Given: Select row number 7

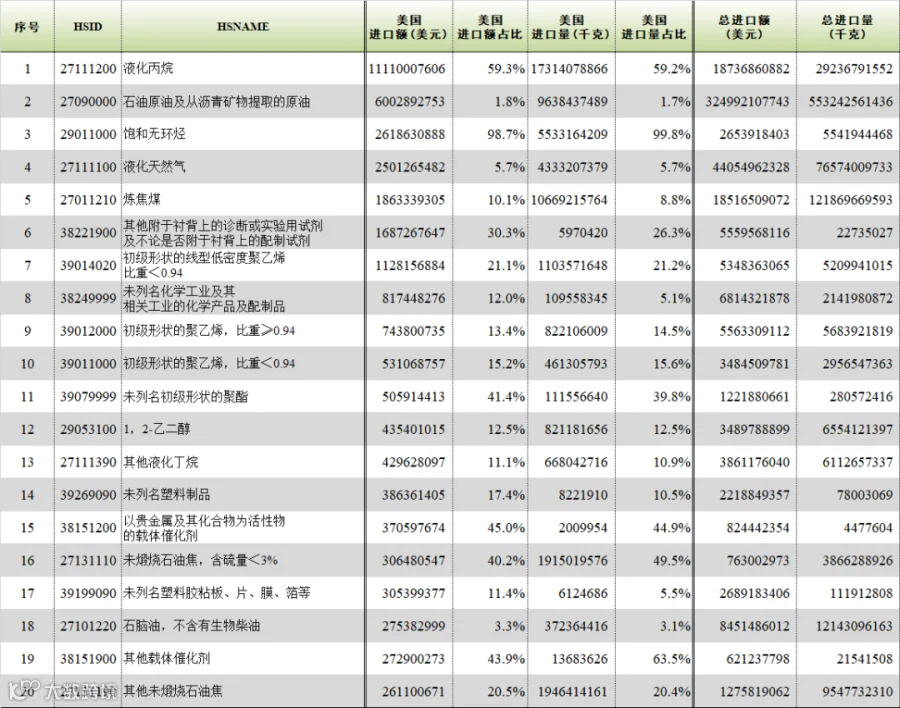Looking at the screenshot, I should [x=27, y=265].
